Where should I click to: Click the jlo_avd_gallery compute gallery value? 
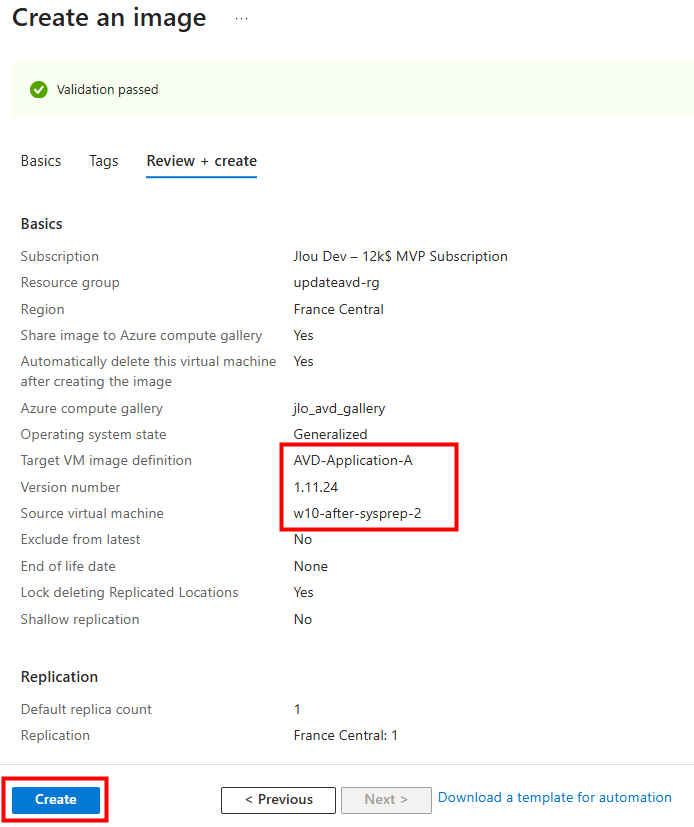tap(339, 408)
